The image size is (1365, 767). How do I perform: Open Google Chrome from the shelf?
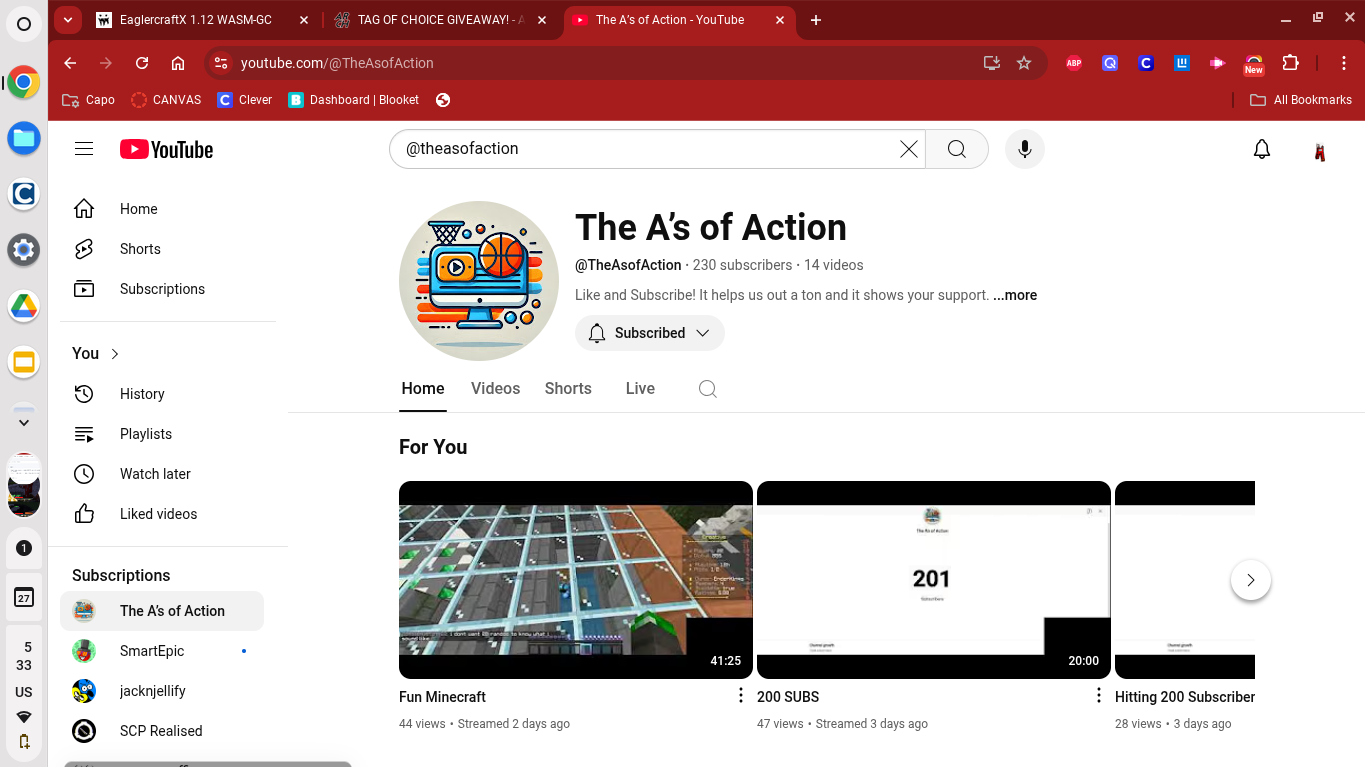[24, 82]
